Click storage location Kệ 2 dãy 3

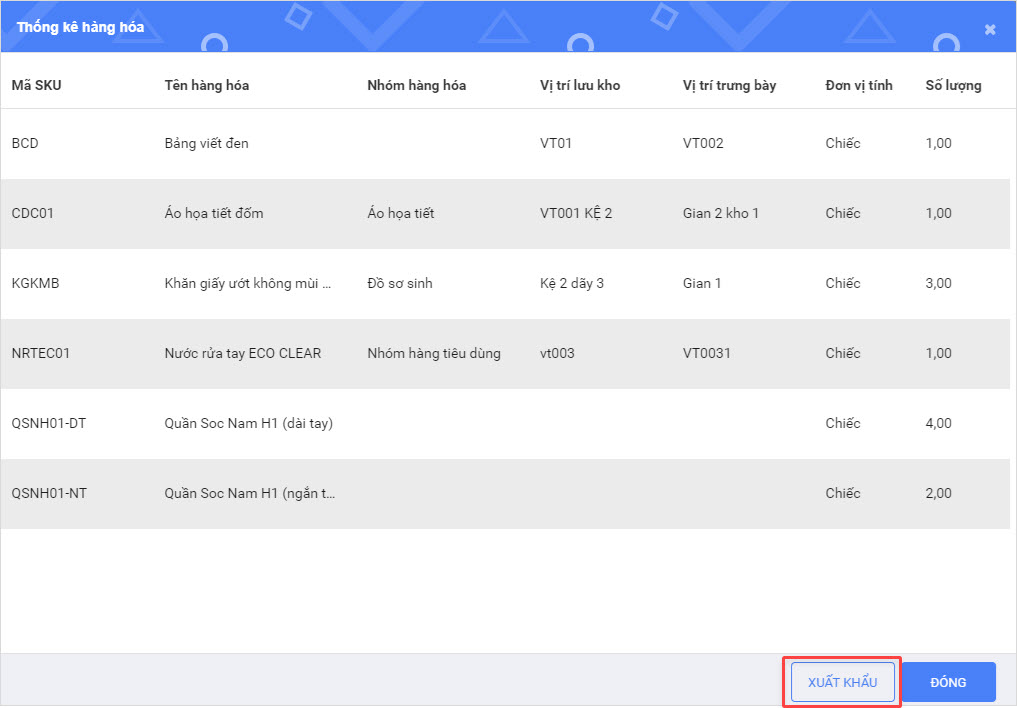(x=571, y=283)
